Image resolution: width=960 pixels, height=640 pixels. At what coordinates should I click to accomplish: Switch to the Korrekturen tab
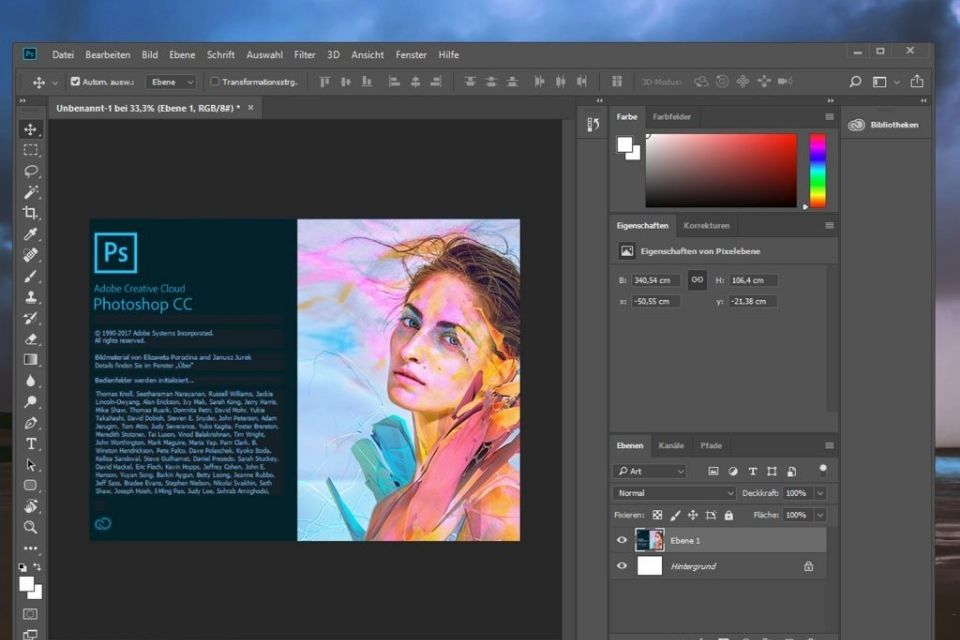pyautogui.click(x=707, y=225)
